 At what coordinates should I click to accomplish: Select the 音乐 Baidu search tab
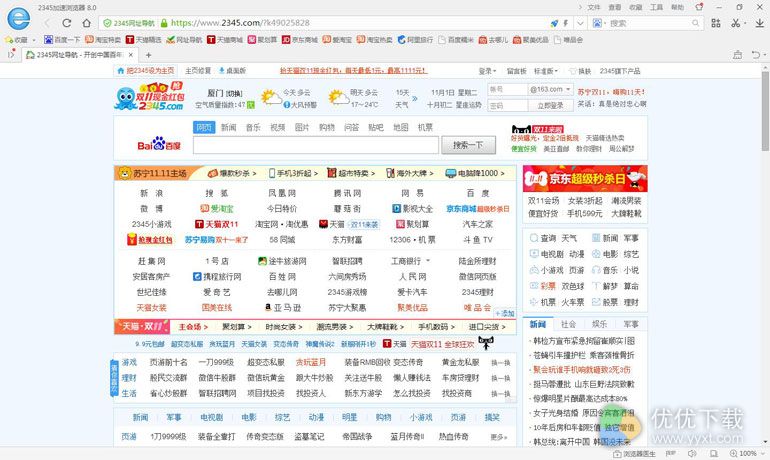pos(253,128)
